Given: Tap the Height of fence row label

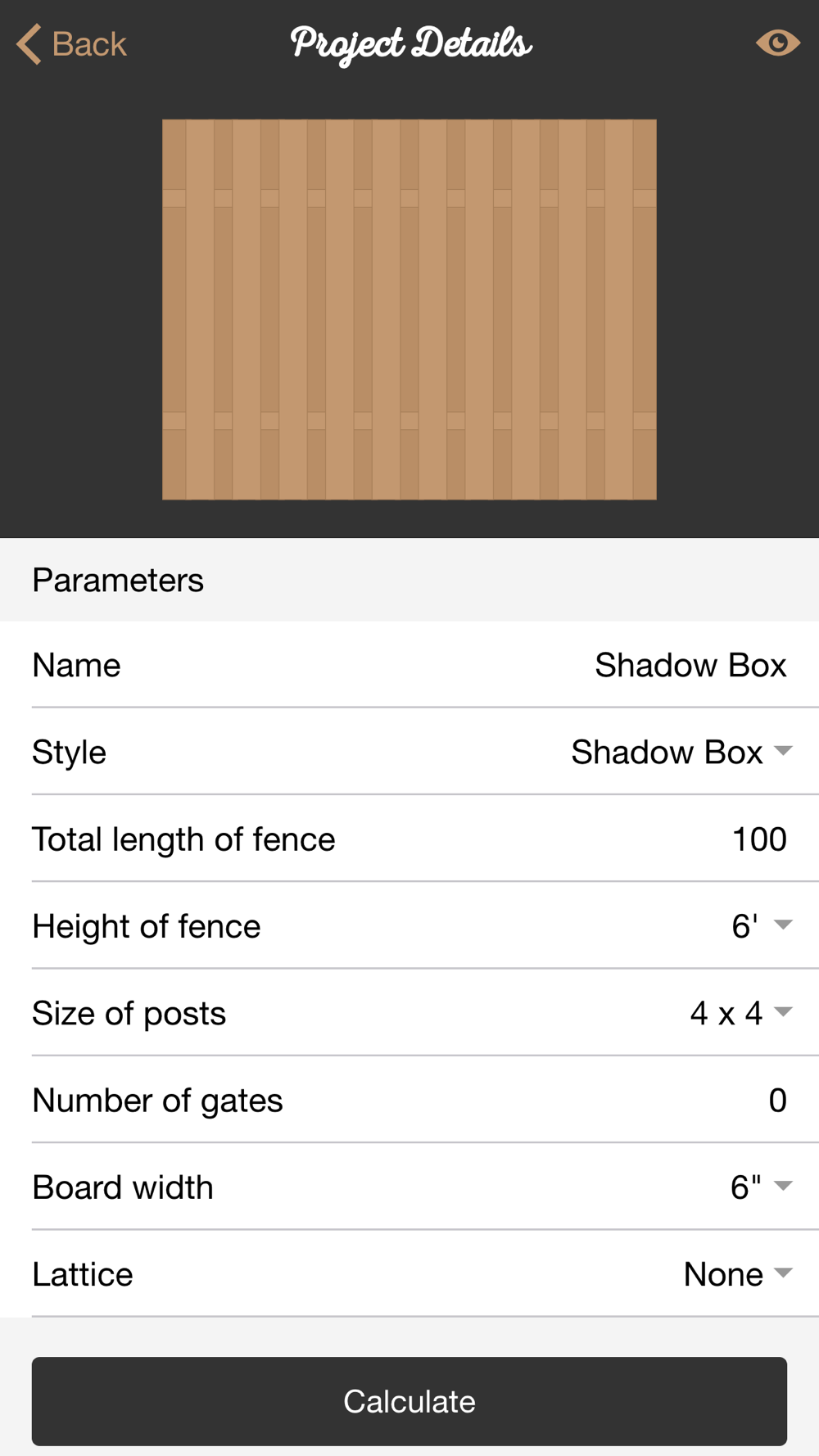Looking at the screenshot, I should tap(147, 926).
